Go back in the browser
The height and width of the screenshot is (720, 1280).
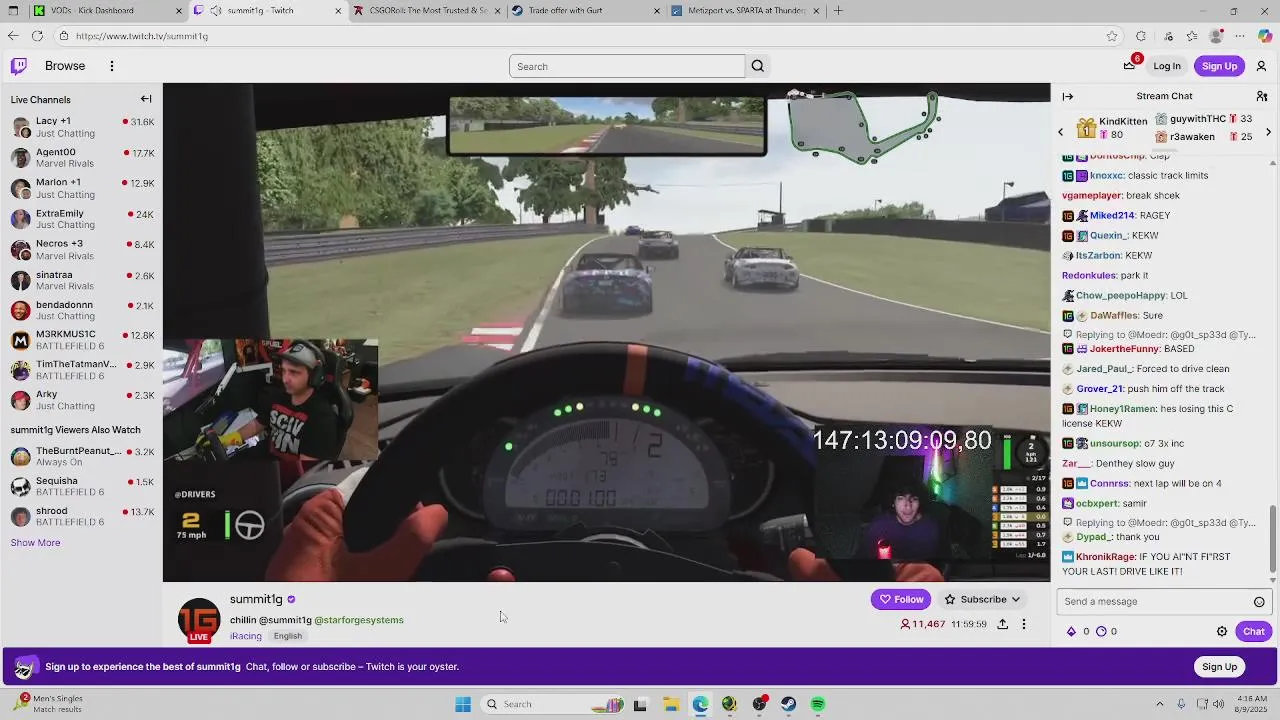click(x=12, y=36)
